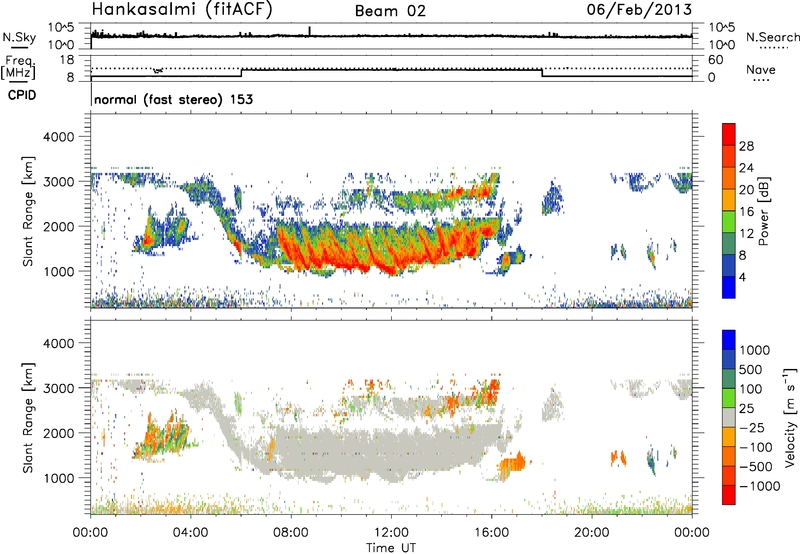This screenshot has height=554, width=800.
Task: Click the 'Hankasalmi (fitACF)' title text
Action: (182, 9)
